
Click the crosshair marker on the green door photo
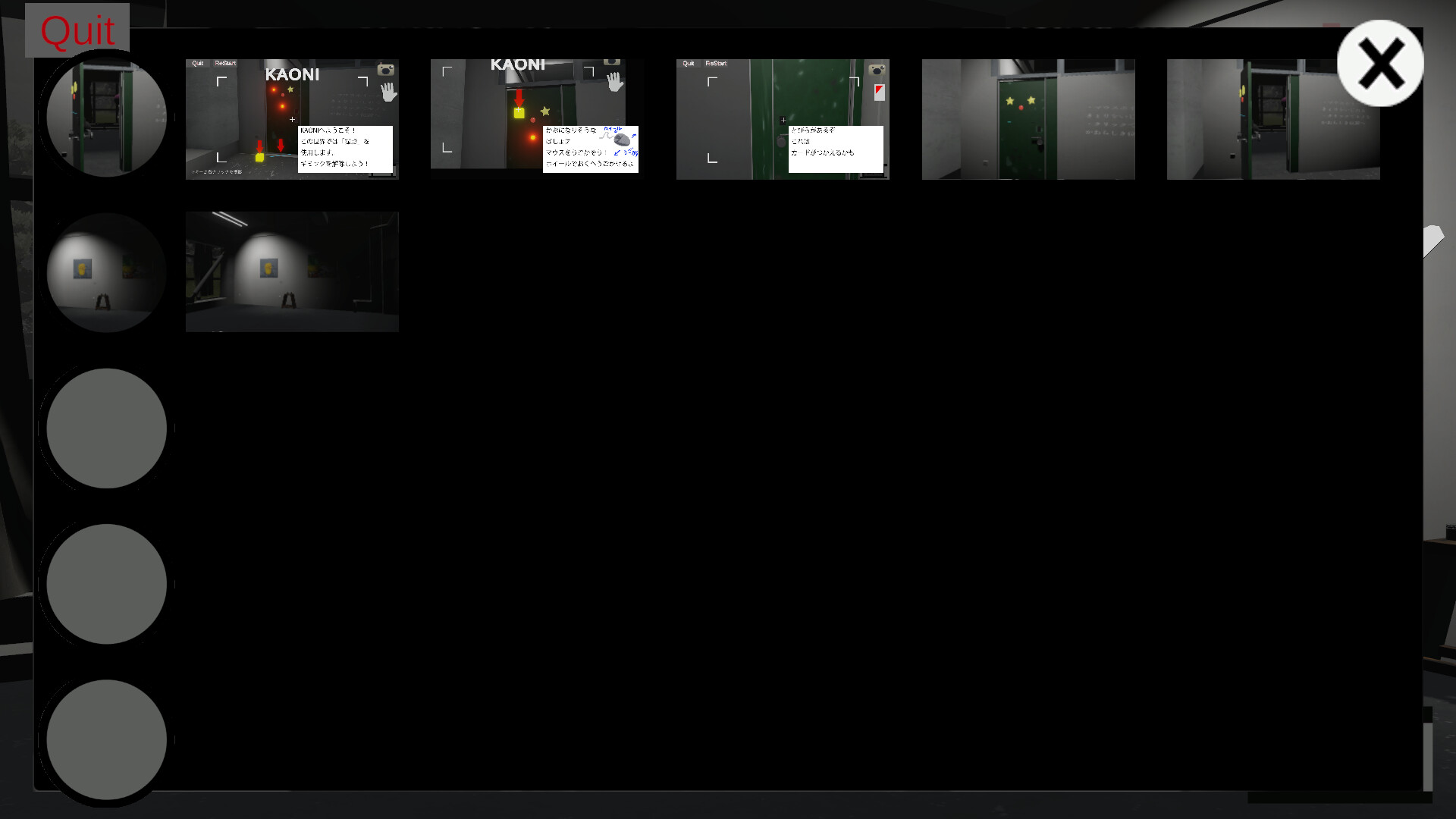[783, 120]
